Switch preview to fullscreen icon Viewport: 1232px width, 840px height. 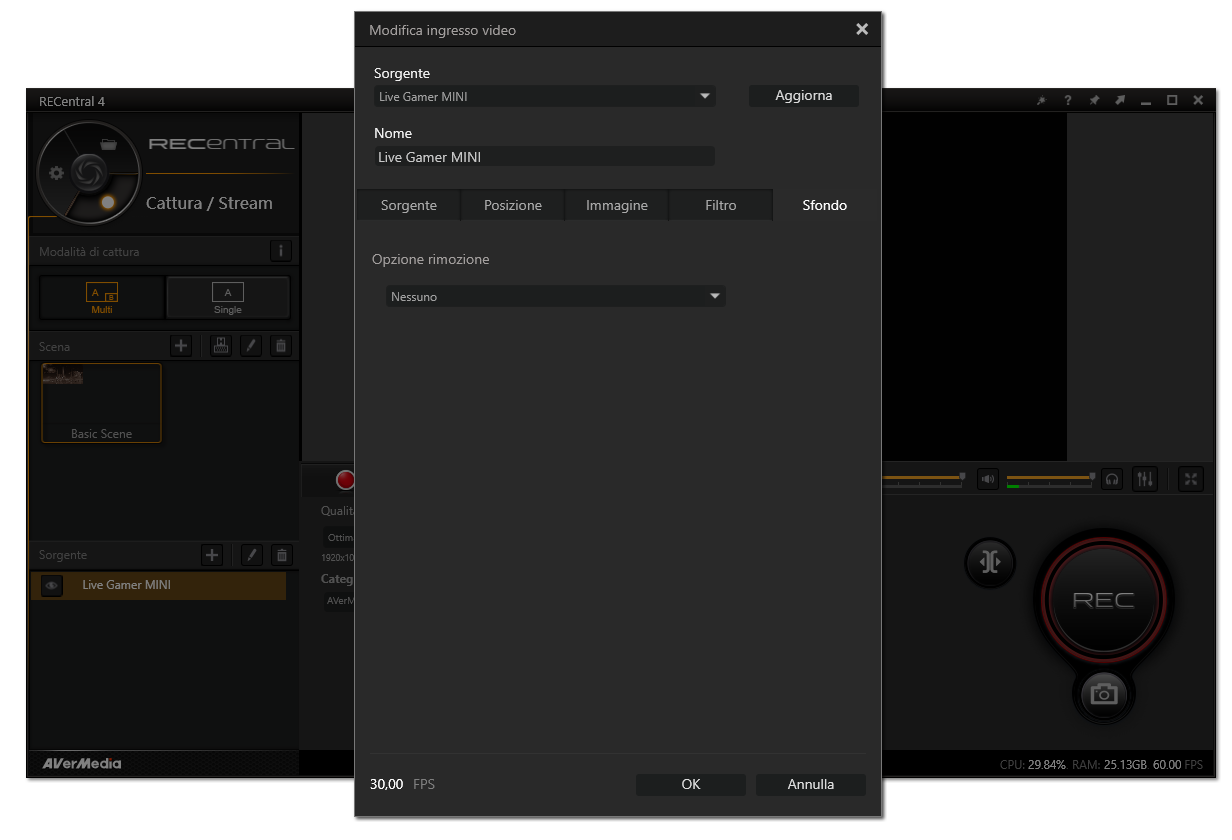pos(1191,479)
